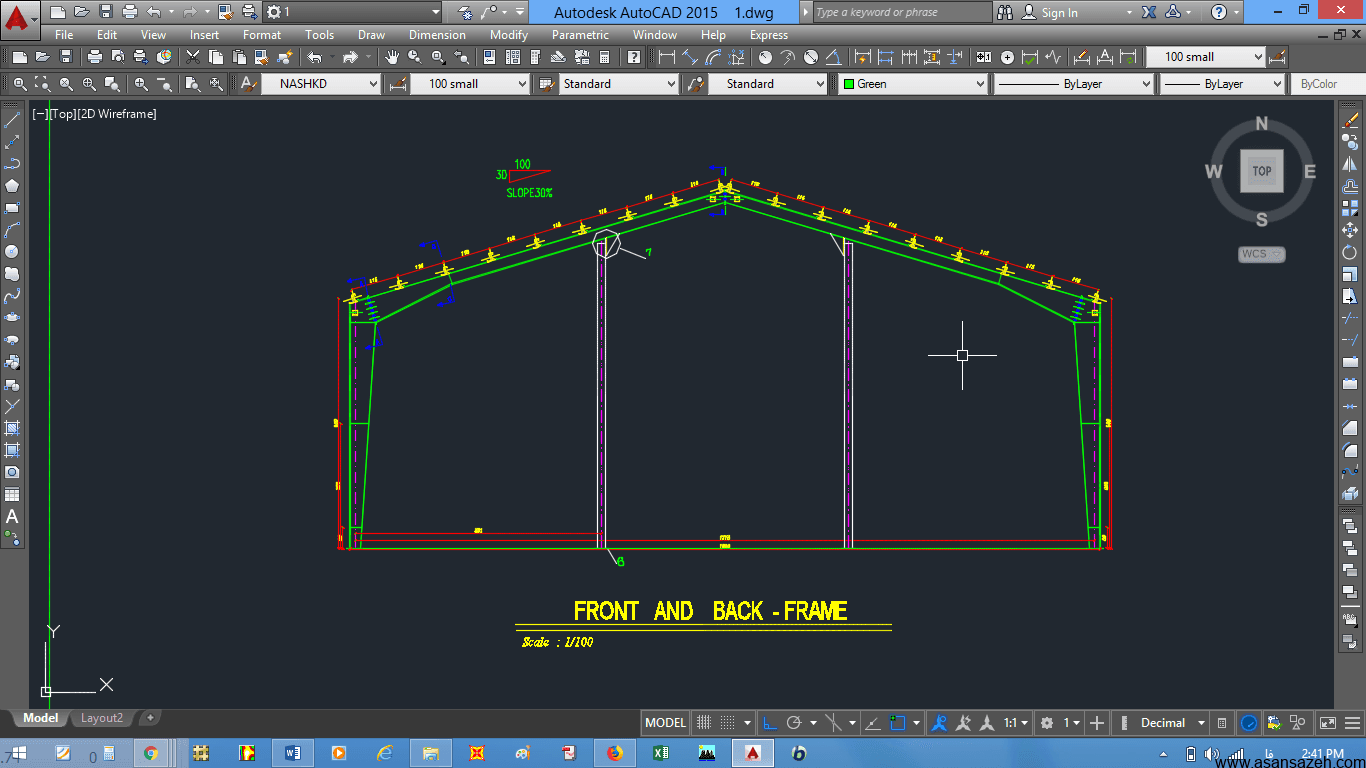
Task: Click the TOP face of the ViewCube
Action: click(1262, 171)
